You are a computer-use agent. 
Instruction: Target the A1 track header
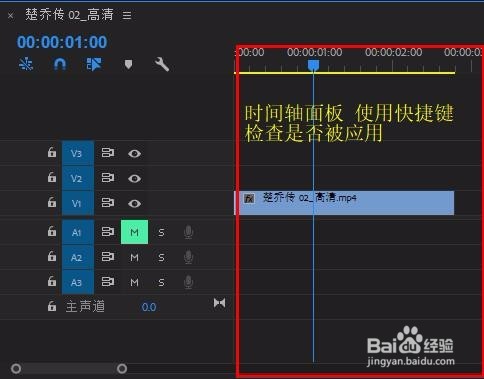(78, 232)
